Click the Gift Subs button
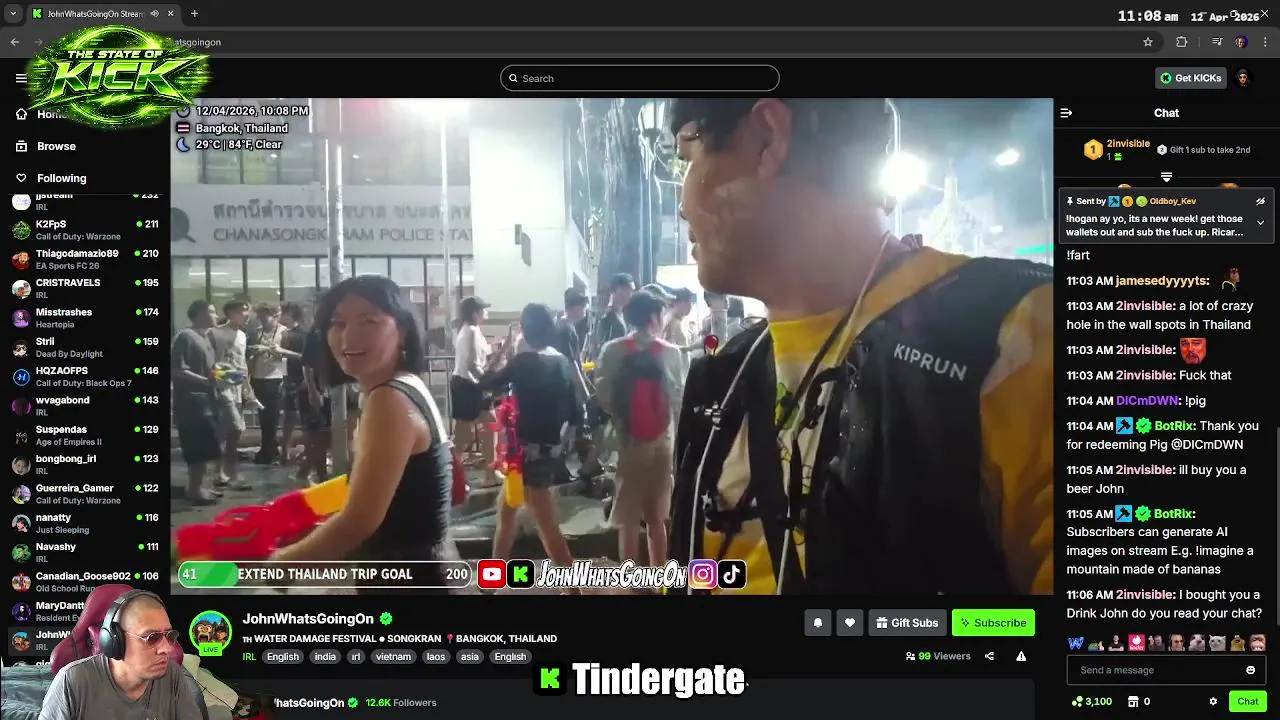Screen dimensions: 1280x720 [x=907, y=622]
